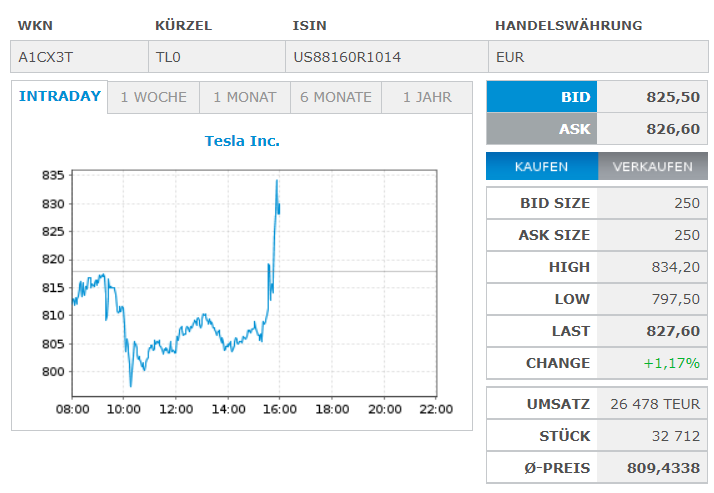The image size is (714, 493).
Task: Select the 1 MONAT tab
Action: tap(245, 98)
